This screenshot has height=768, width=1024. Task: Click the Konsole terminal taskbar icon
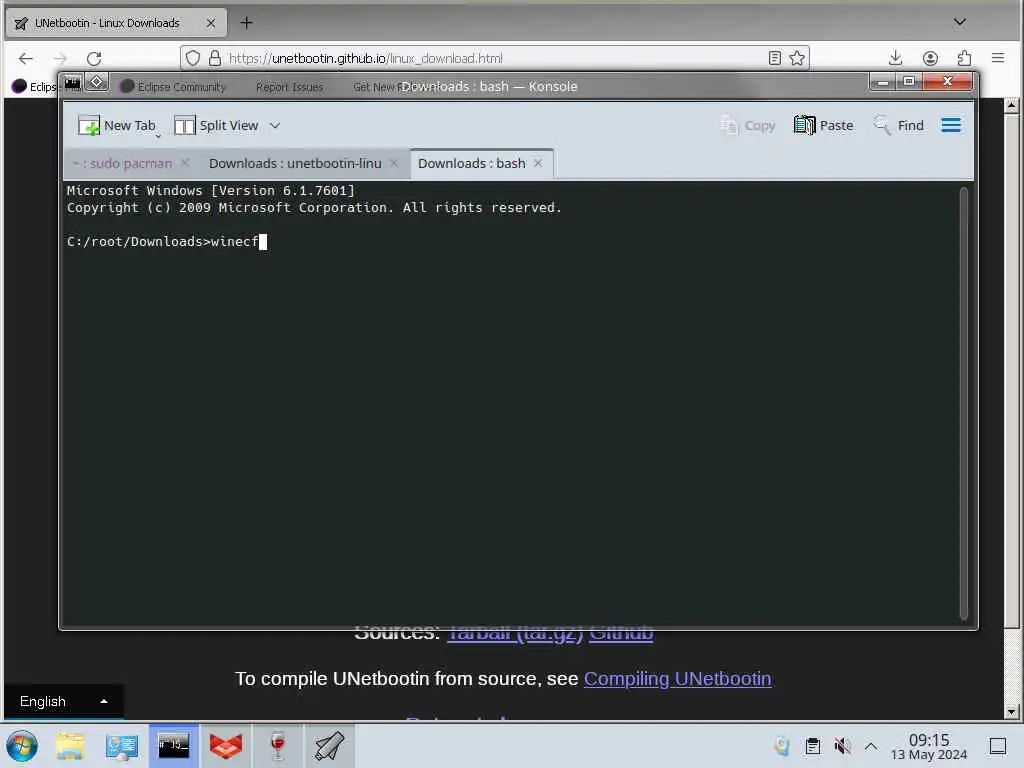point(174,746)
